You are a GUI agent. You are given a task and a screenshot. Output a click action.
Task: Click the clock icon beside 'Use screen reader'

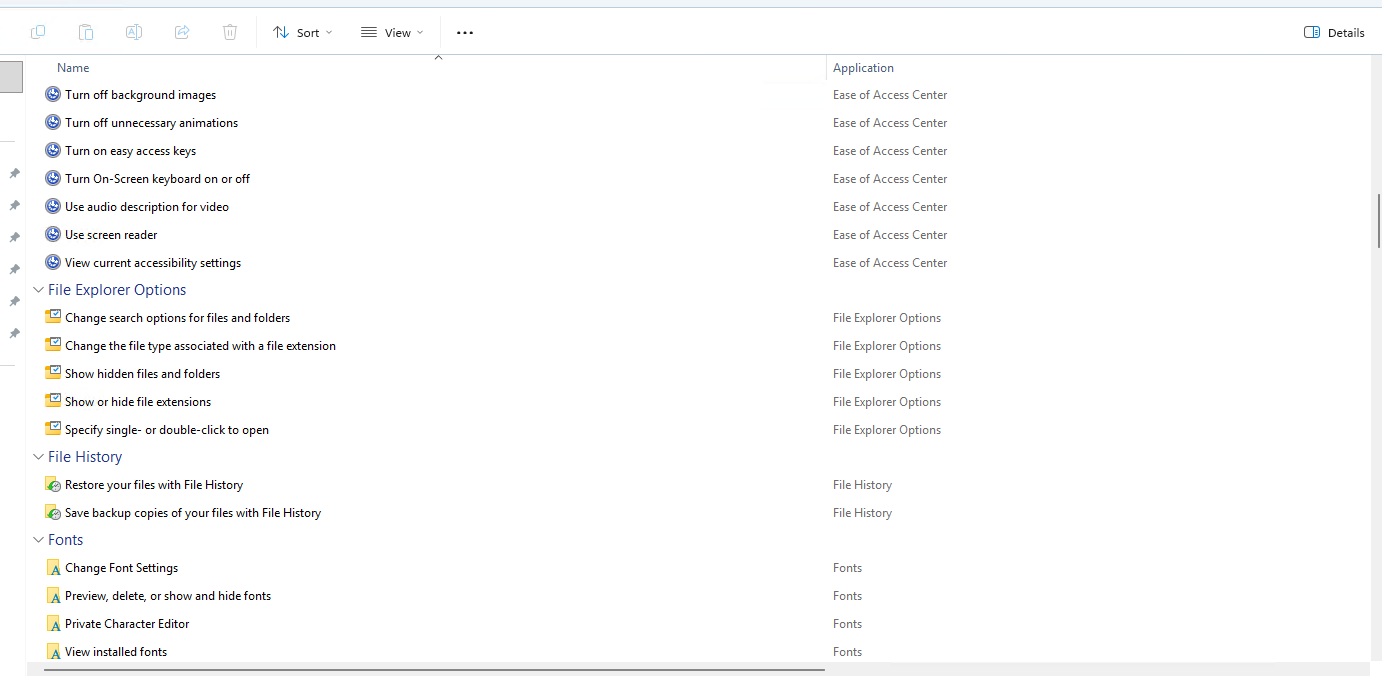[x=52, y=234]
